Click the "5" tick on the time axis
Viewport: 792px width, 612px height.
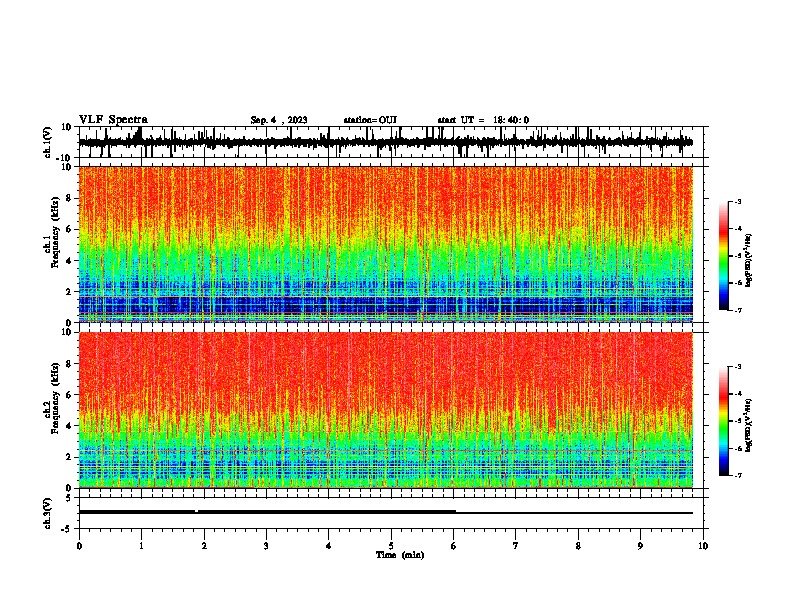pyautogui.click(x=391, y=546)
